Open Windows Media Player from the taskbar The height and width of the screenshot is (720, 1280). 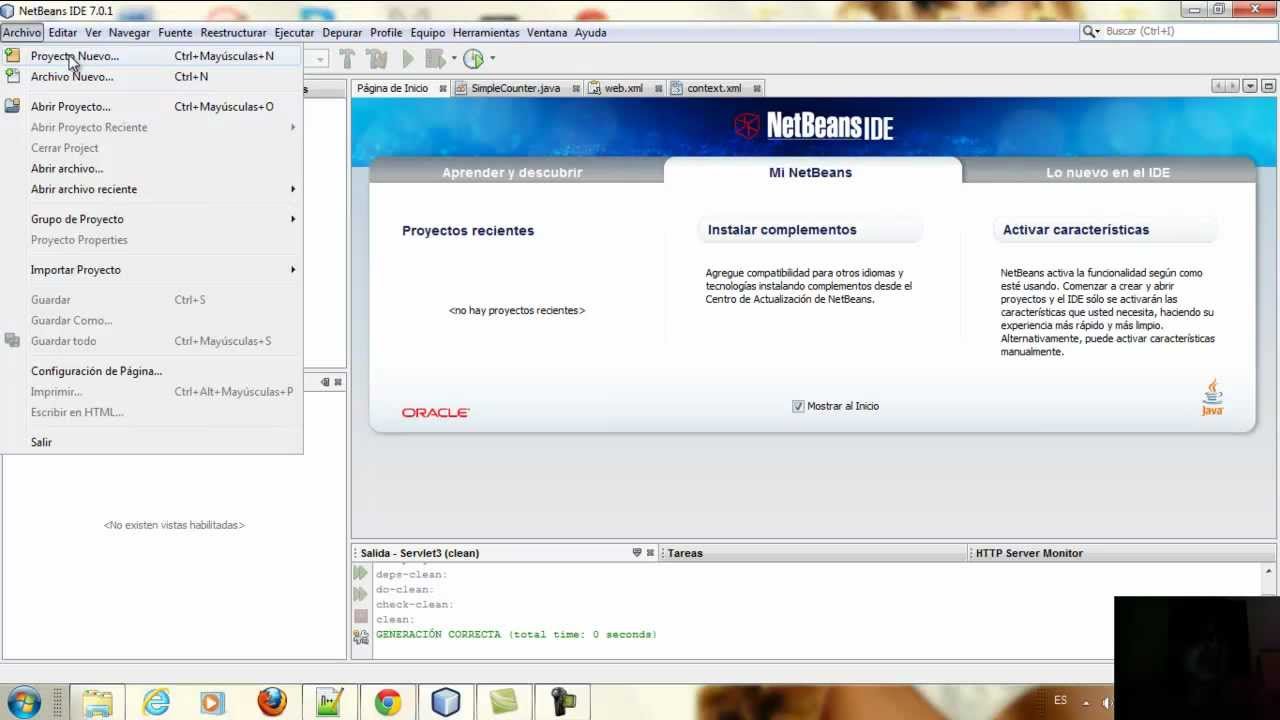coord(212,702)
